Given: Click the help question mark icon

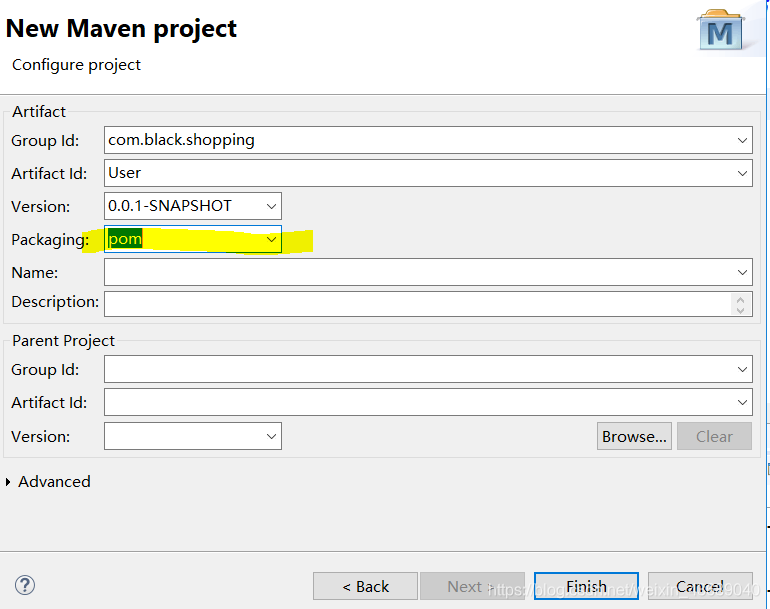Looking at the screenshot, I should pyautogui.click(x=25, y=585).
